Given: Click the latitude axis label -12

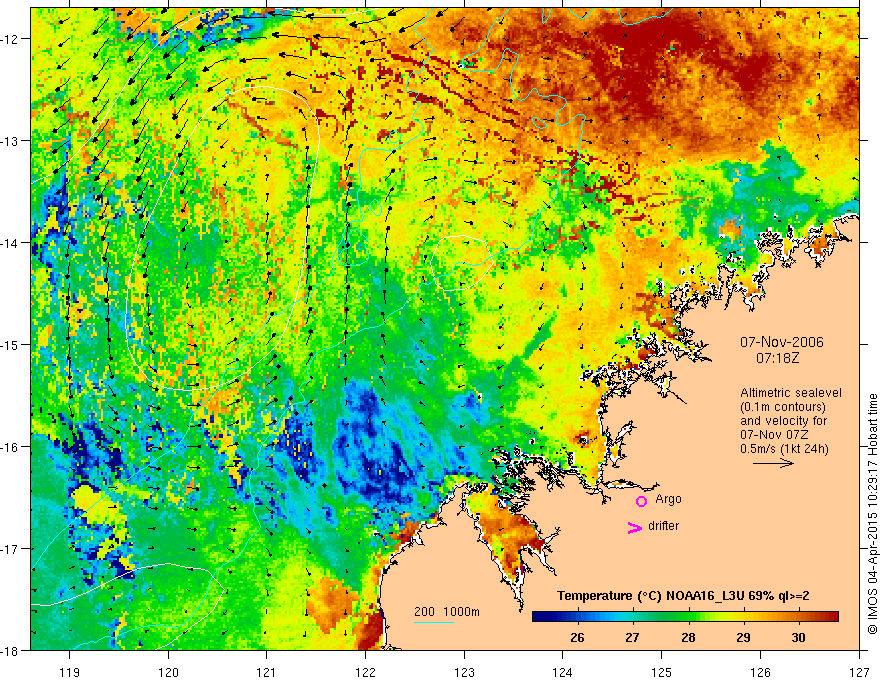Looking at the screenshot, I should click(11, 39).
